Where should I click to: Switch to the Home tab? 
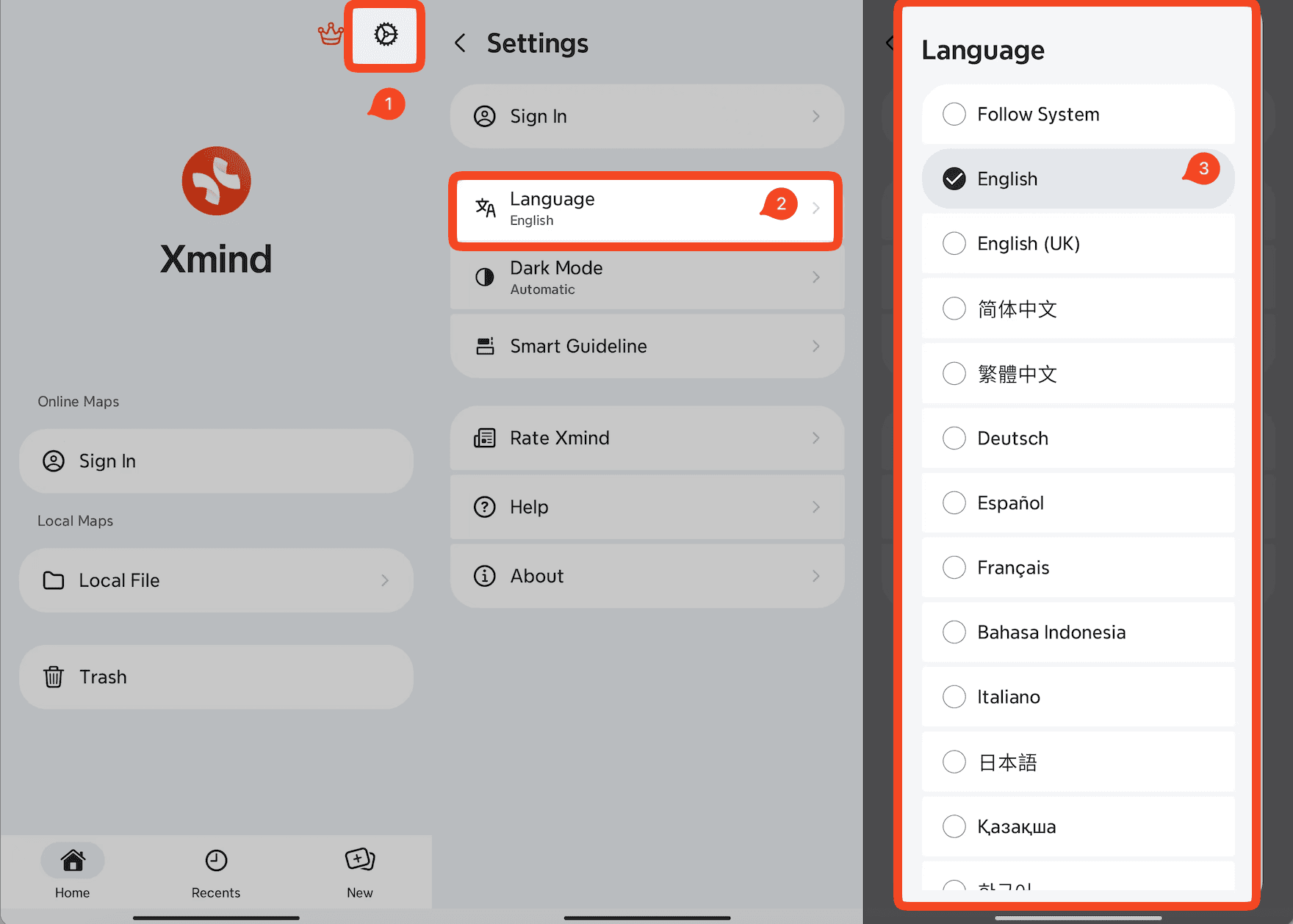[x=73, y=872]
